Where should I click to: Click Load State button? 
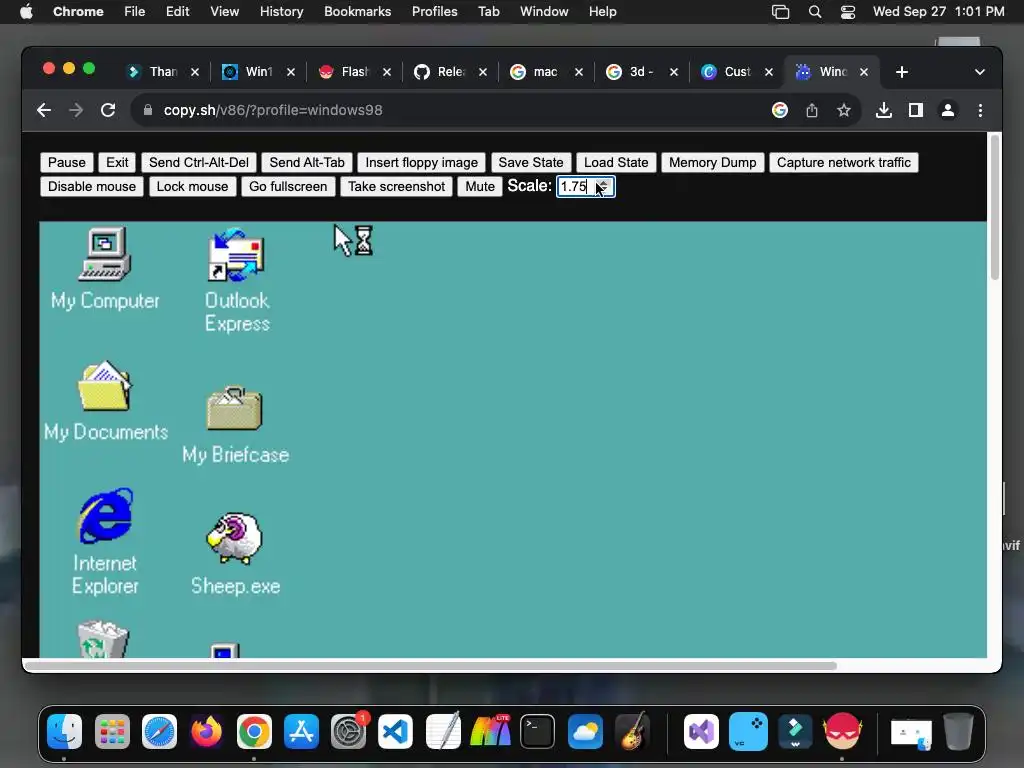(616, 163)
